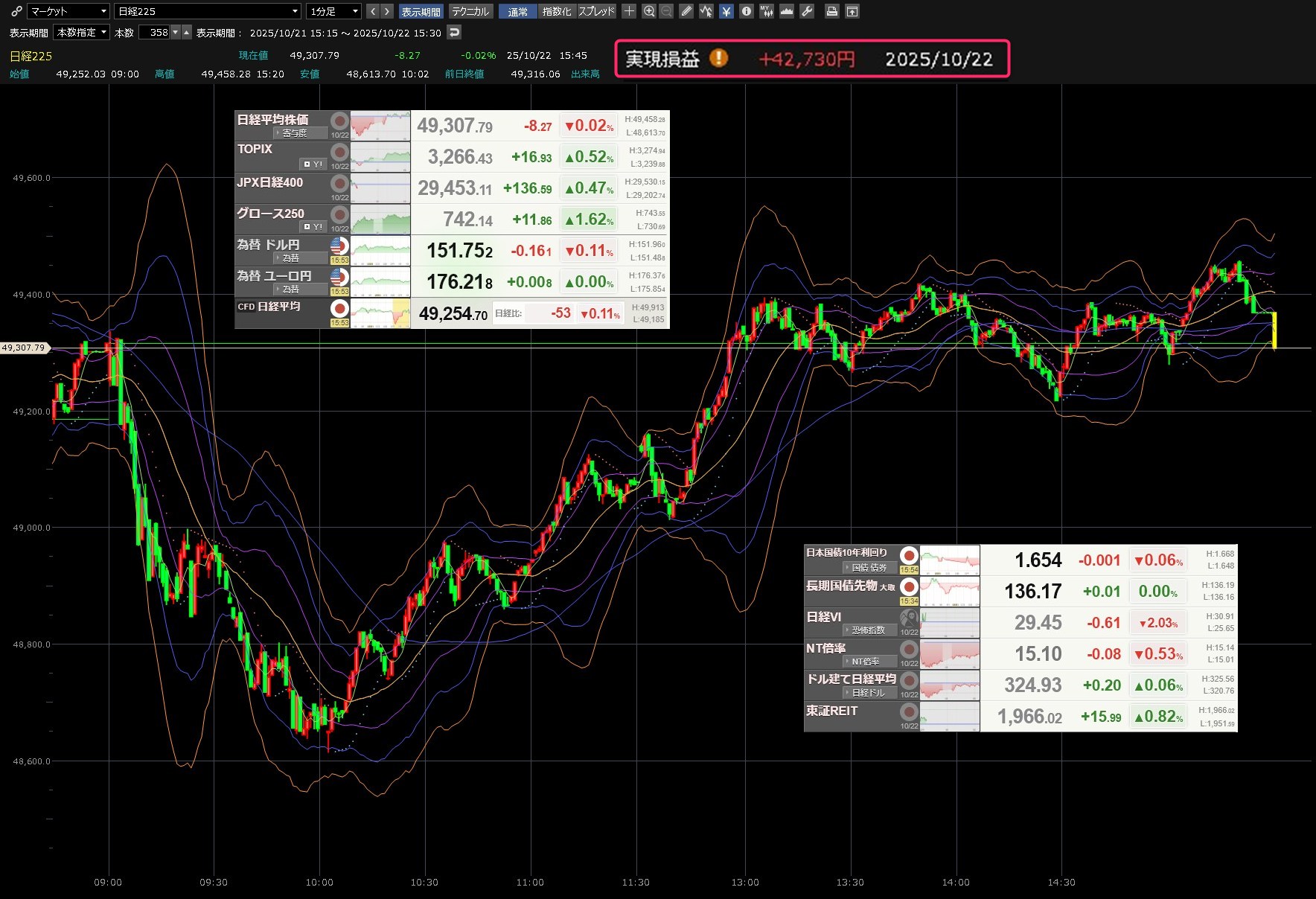1316x899 pixels.
Task: Open the 1分足 timeframe dropdown
Action: [x=333, y=11]
